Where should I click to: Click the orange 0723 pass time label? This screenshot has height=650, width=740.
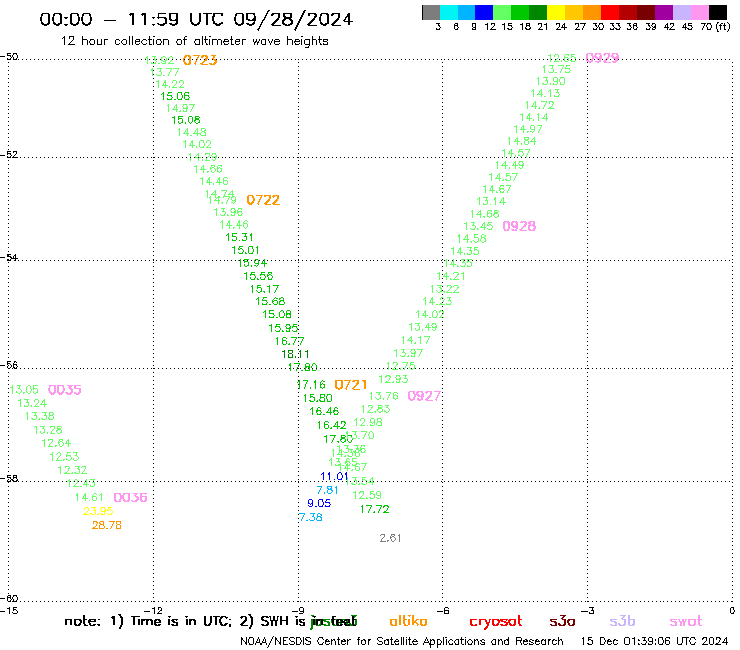(200, 60)
